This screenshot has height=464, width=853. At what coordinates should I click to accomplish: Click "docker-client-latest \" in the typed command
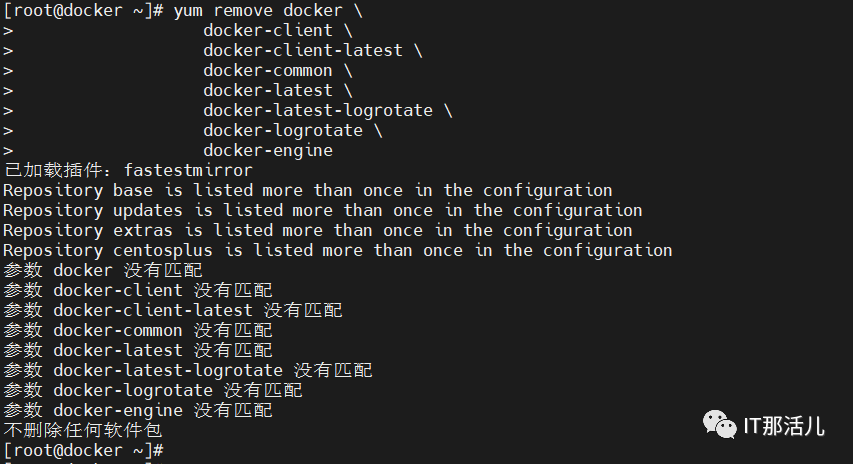[312, 50]
